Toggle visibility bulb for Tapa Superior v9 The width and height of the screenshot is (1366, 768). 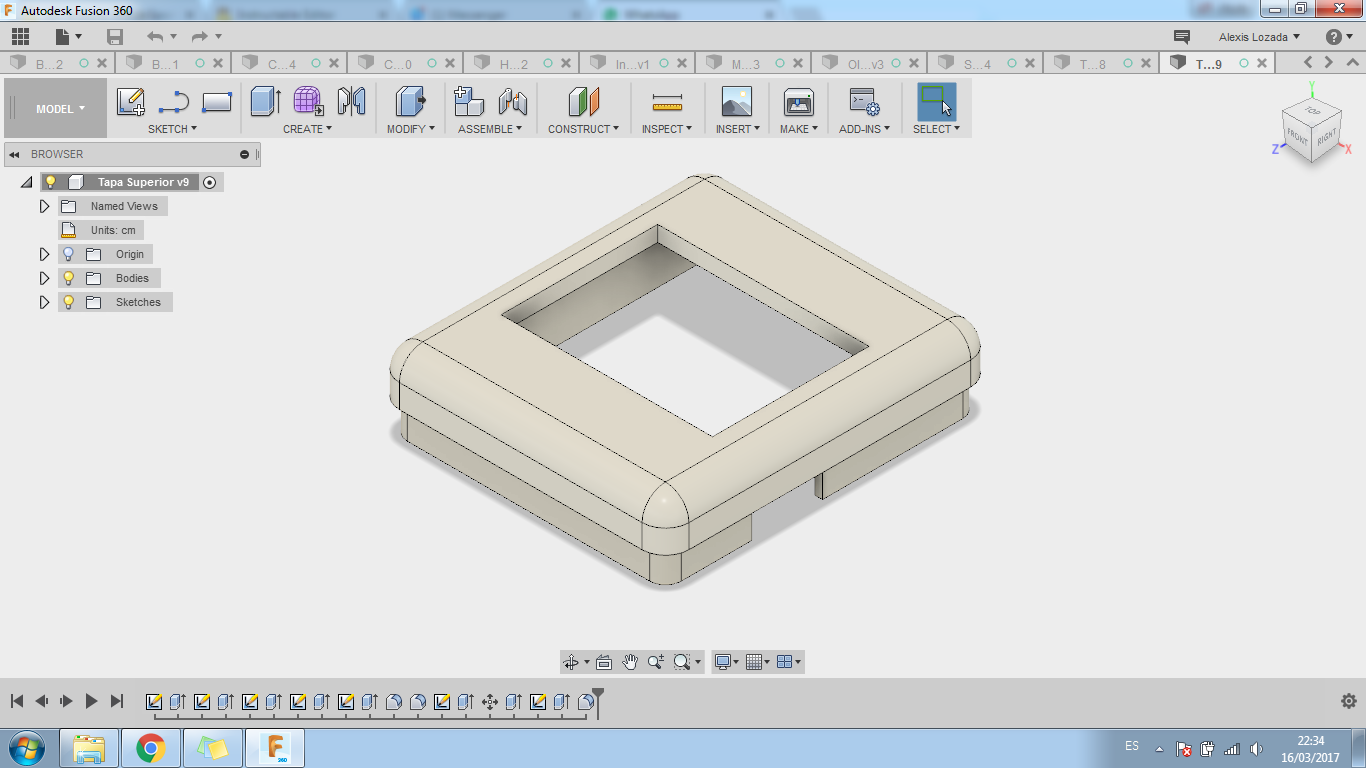pos(51,183)
